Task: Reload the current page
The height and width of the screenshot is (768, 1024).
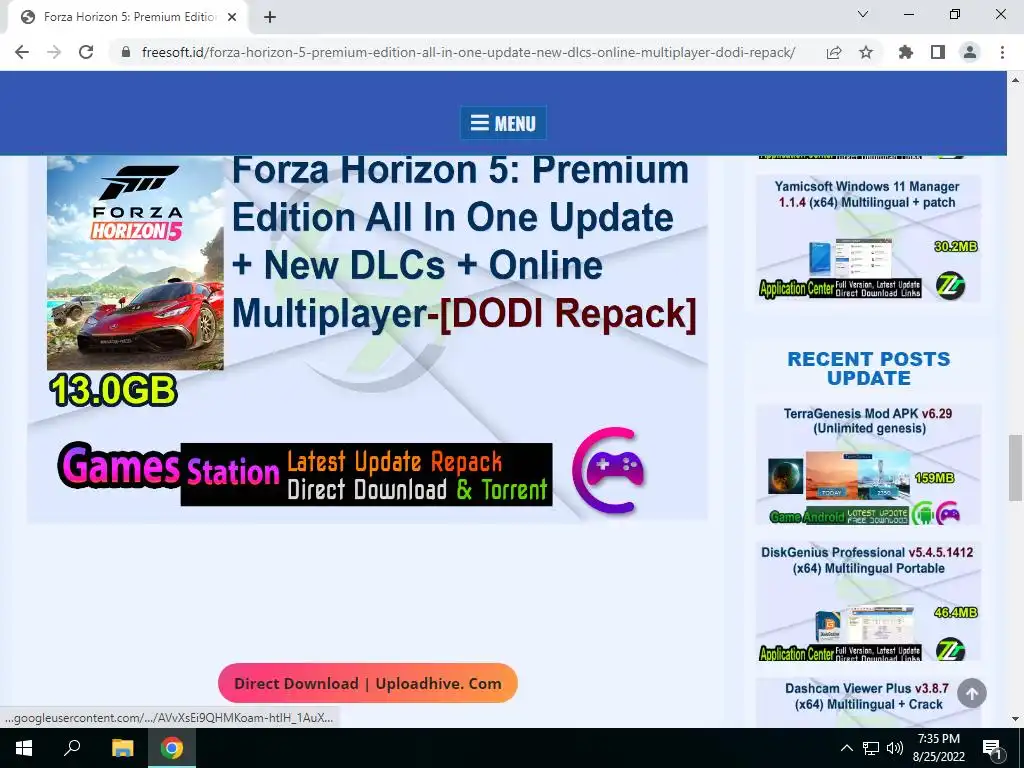Action: (x=86, y=52)
